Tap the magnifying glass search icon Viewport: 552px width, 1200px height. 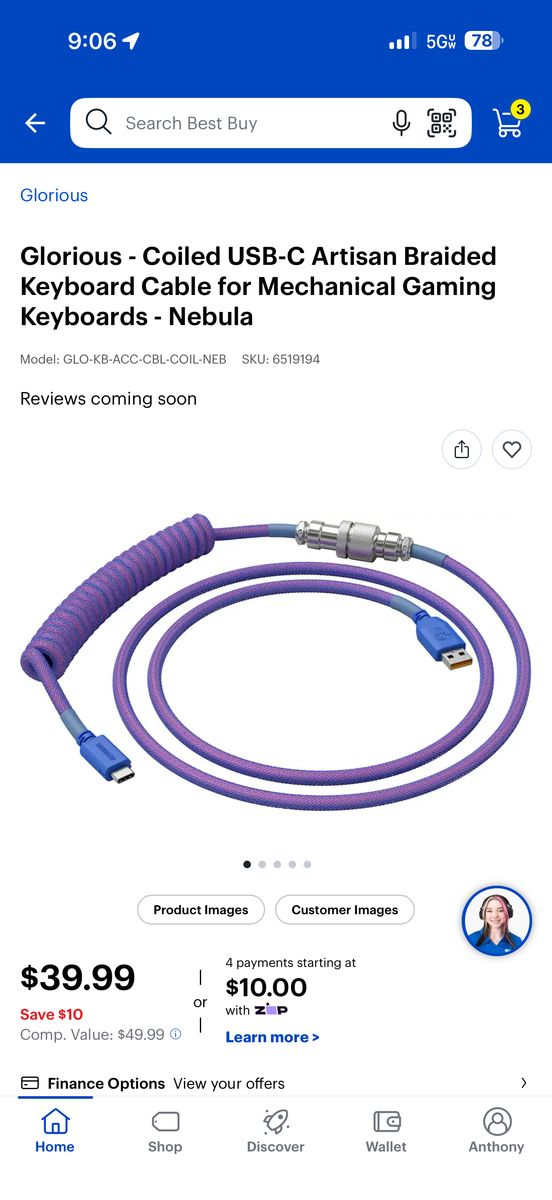pyautogui.click(x=98, y=122)
